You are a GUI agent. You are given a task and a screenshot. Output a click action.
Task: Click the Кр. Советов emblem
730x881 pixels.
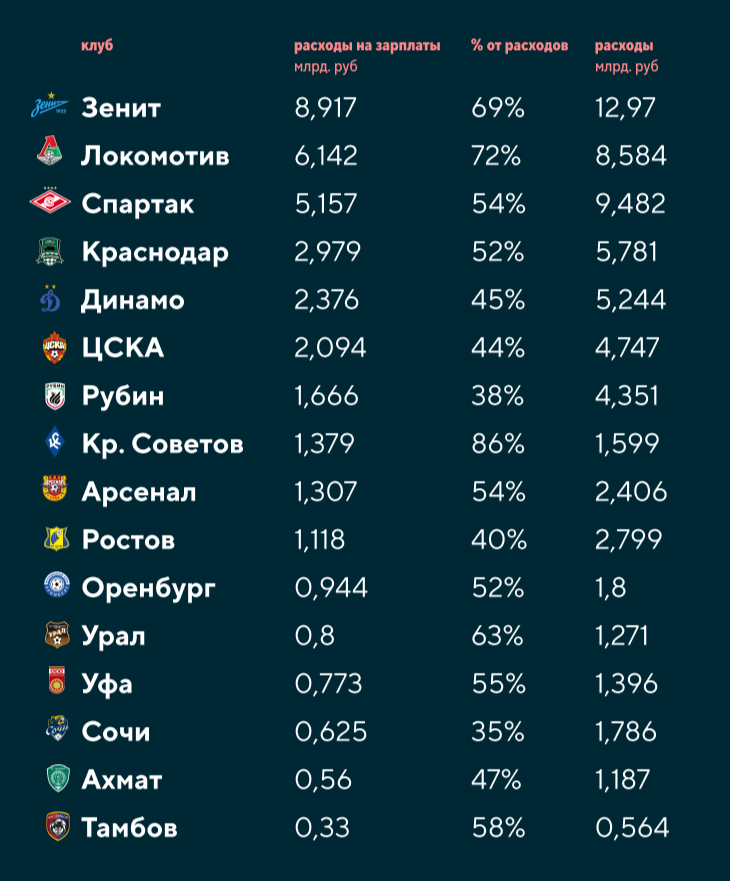[55, 442]
